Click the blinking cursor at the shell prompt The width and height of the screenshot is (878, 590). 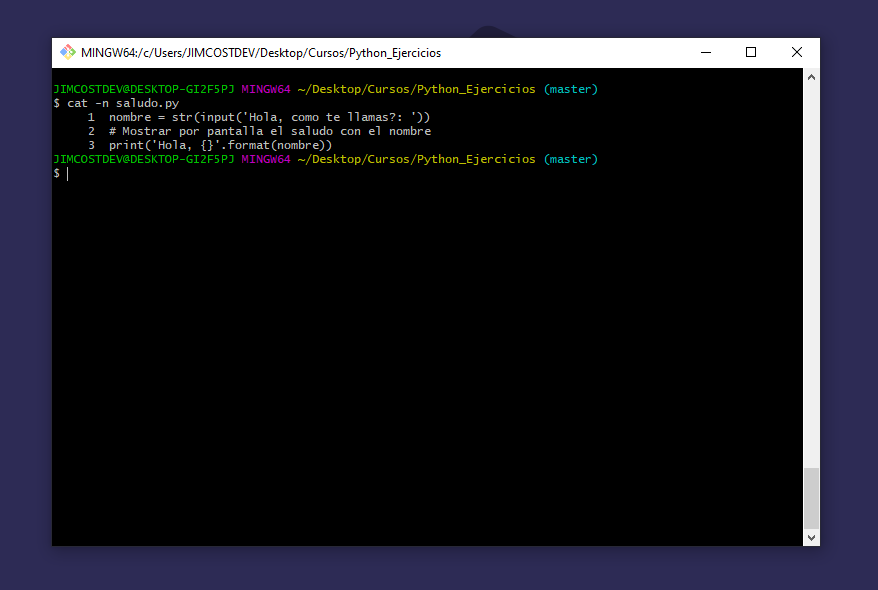coord(67,172)
